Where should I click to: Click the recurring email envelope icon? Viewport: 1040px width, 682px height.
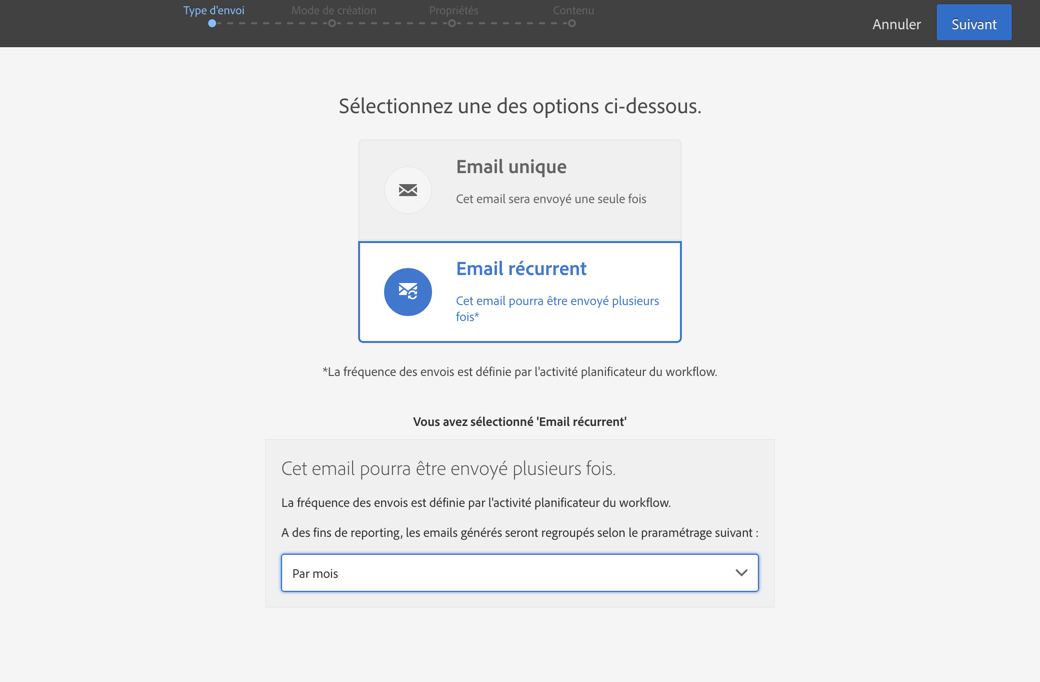pyautogui.click(x=408, y=292)
